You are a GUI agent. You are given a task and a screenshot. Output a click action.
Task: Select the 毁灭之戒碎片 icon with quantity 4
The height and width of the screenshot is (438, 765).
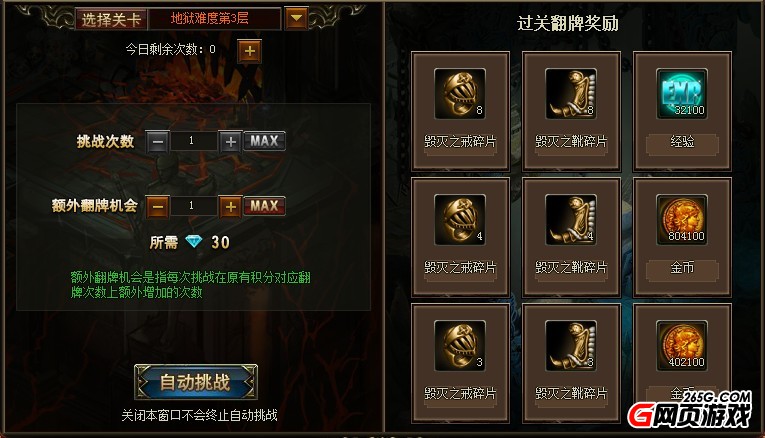pyautogui.click(x=460, y=219)
